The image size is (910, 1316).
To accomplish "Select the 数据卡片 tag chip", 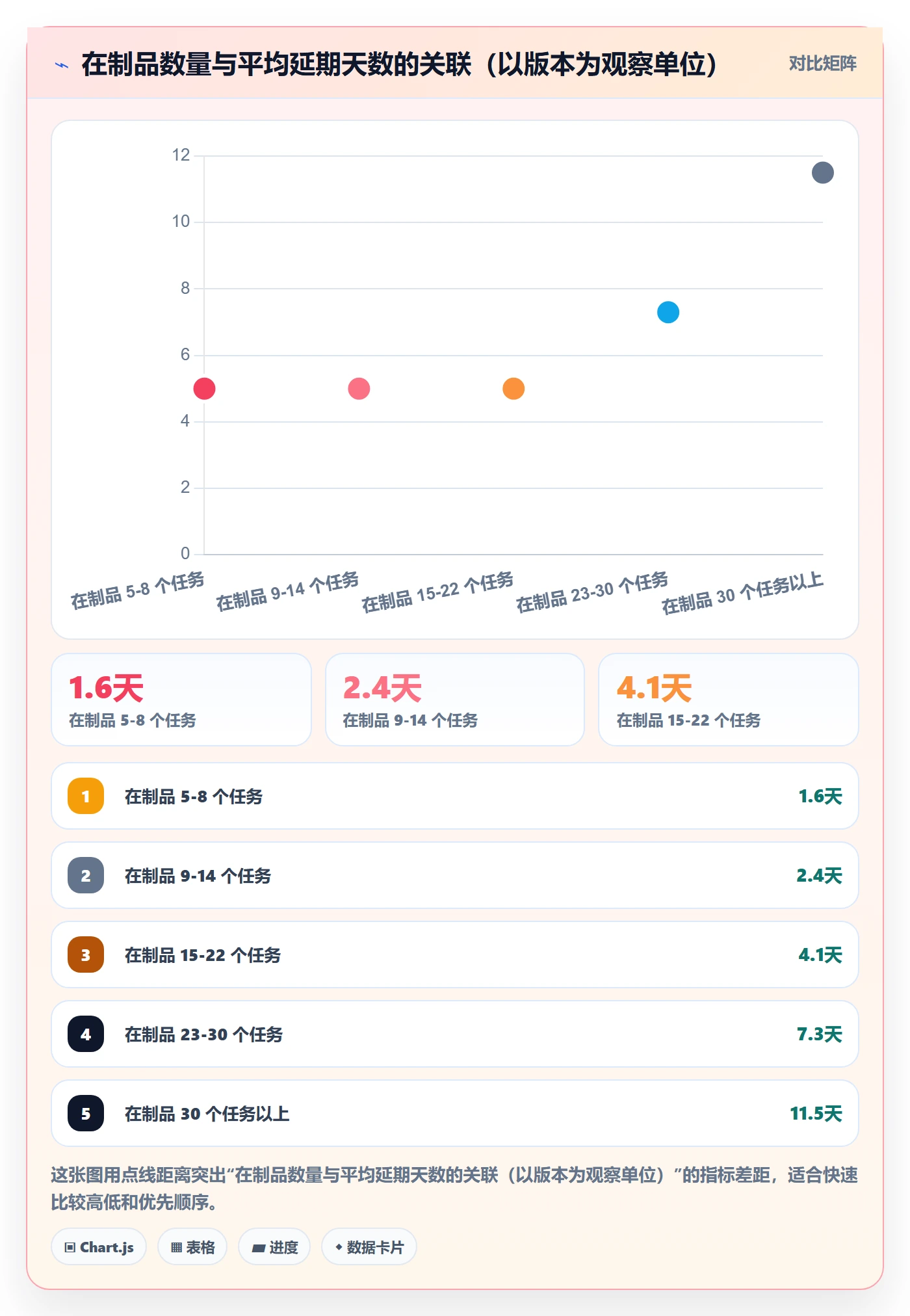I will [369, 1247].
